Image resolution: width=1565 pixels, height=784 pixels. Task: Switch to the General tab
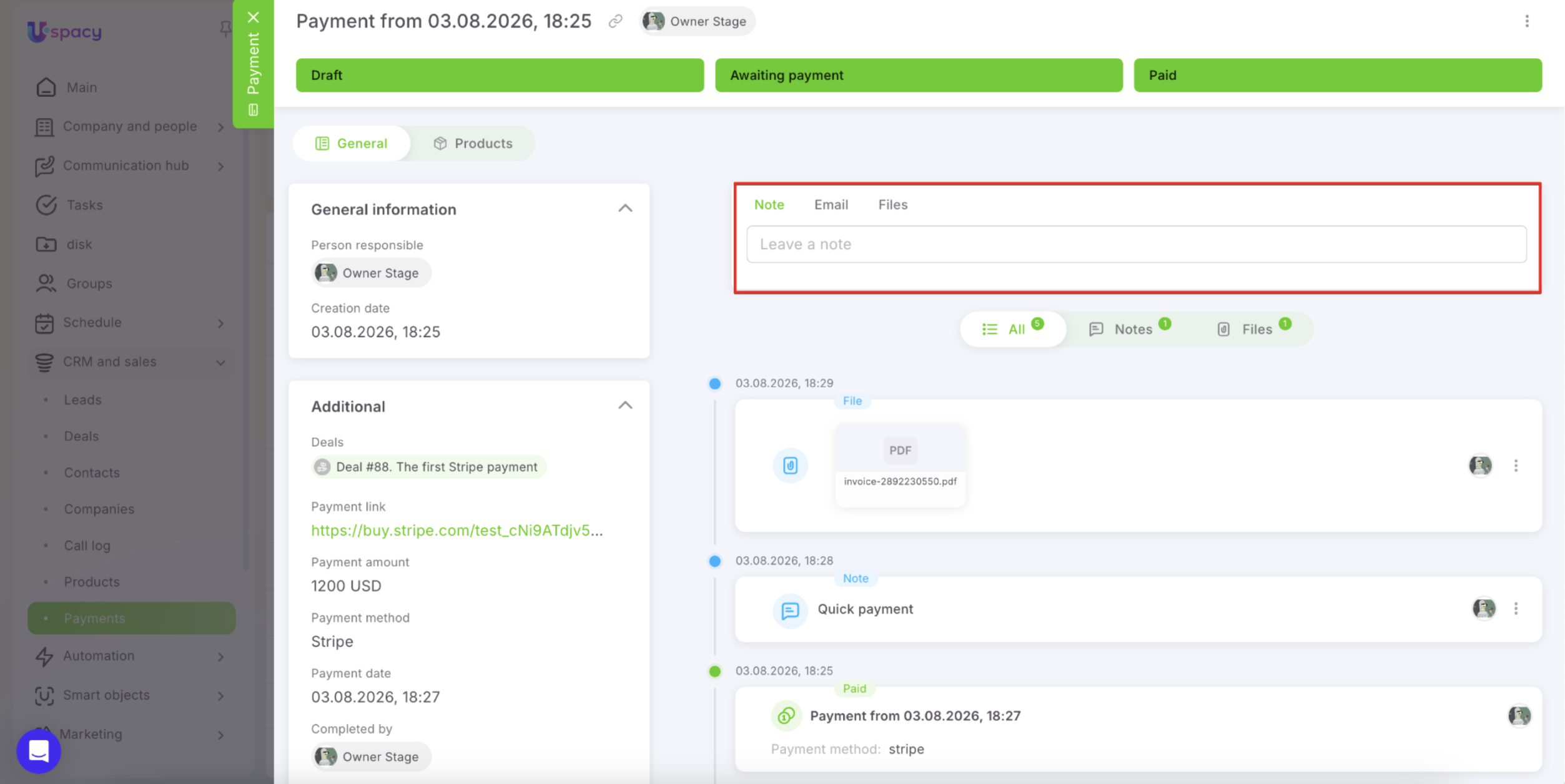pyautogui.click(x=352, y=144)
